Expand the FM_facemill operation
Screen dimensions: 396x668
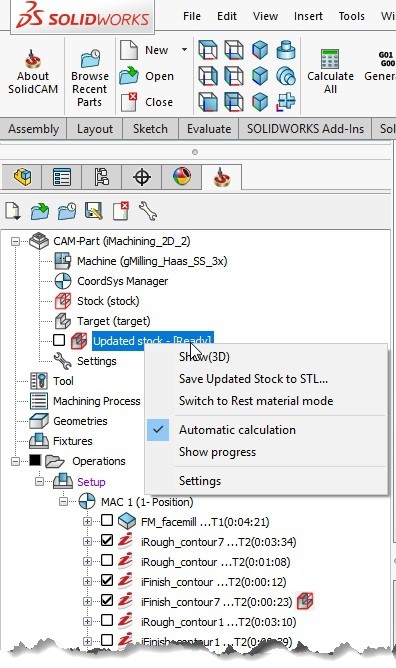click(x=87, y=521)
